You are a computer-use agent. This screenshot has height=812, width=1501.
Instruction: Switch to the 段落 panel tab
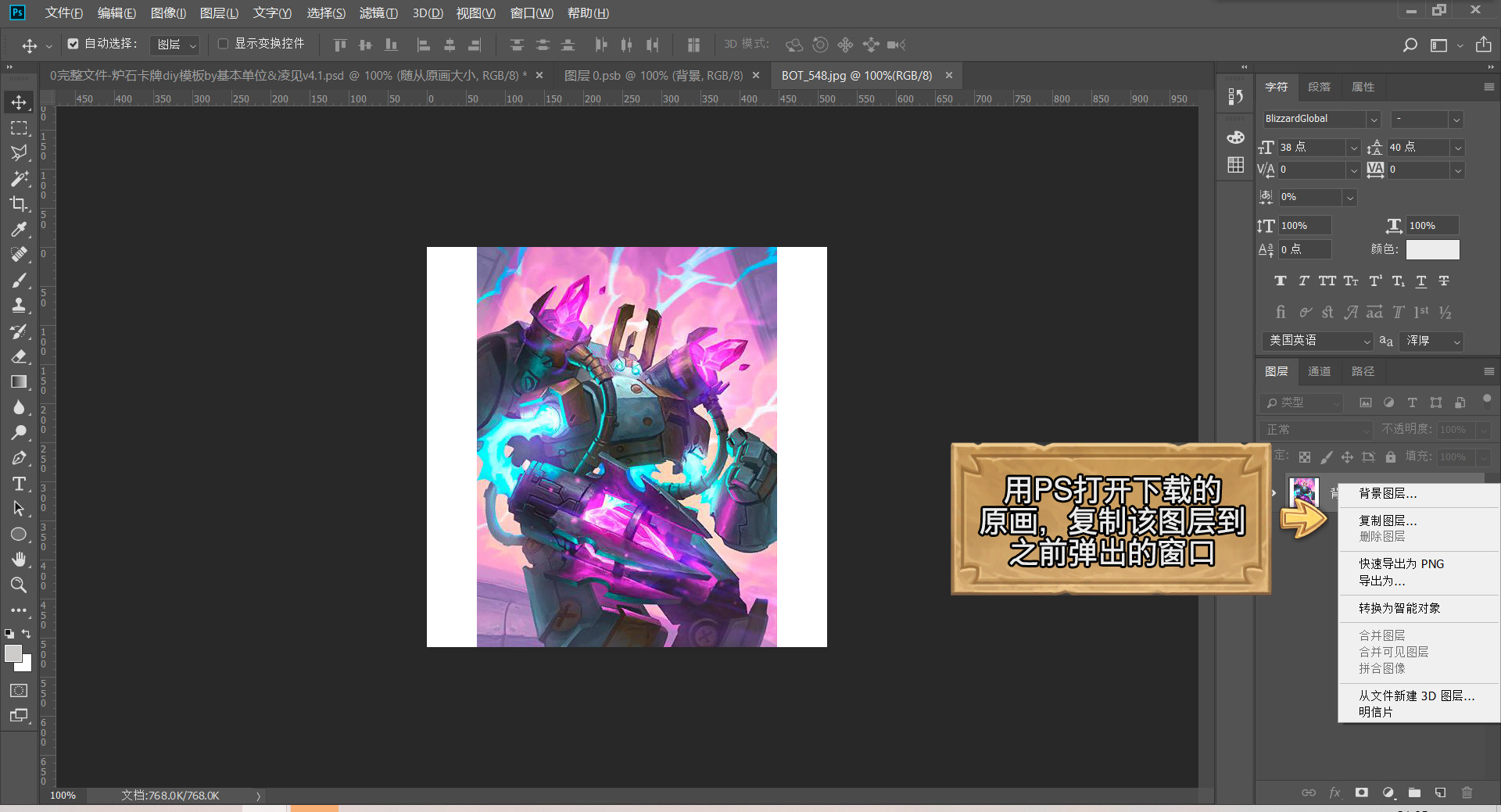coord(1319,87)
